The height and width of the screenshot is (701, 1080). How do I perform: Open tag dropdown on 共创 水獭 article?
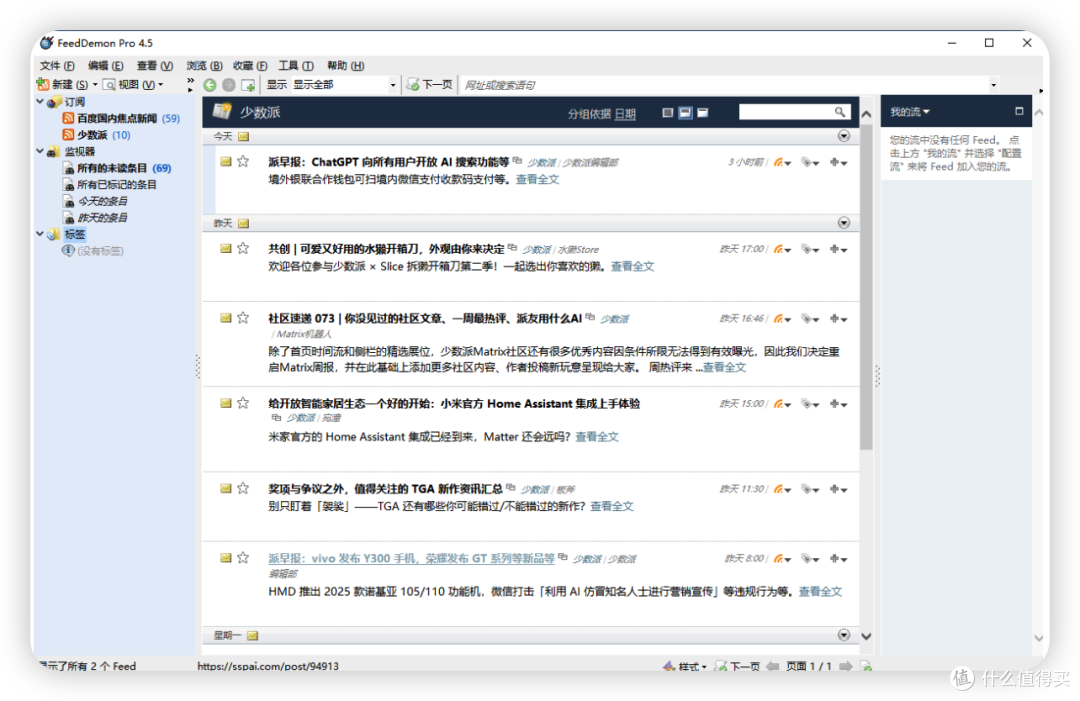point(810,249)
